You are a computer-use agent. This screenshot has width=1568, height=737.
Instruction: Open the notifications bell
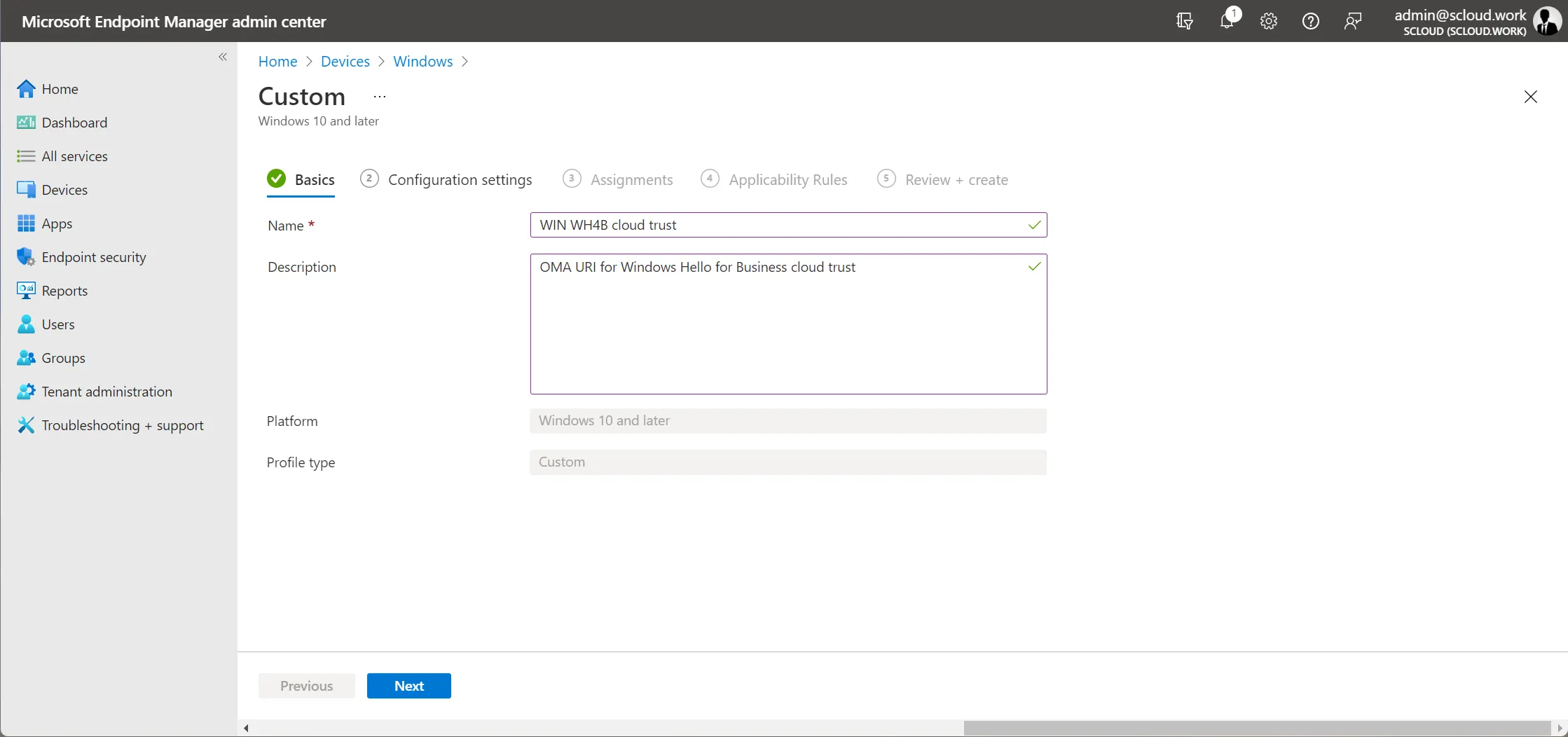point(1227,21)
